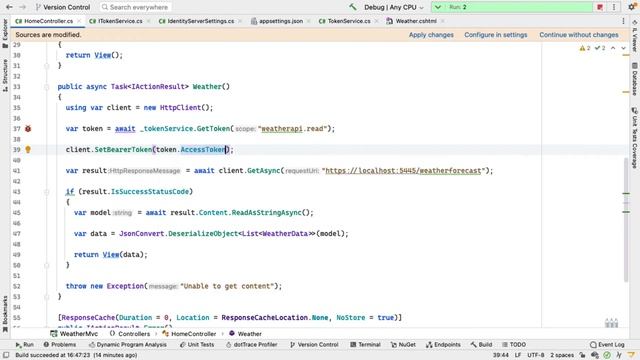640x360 pixels.
Task: Change the LF line separator
Action: point(518,355)
